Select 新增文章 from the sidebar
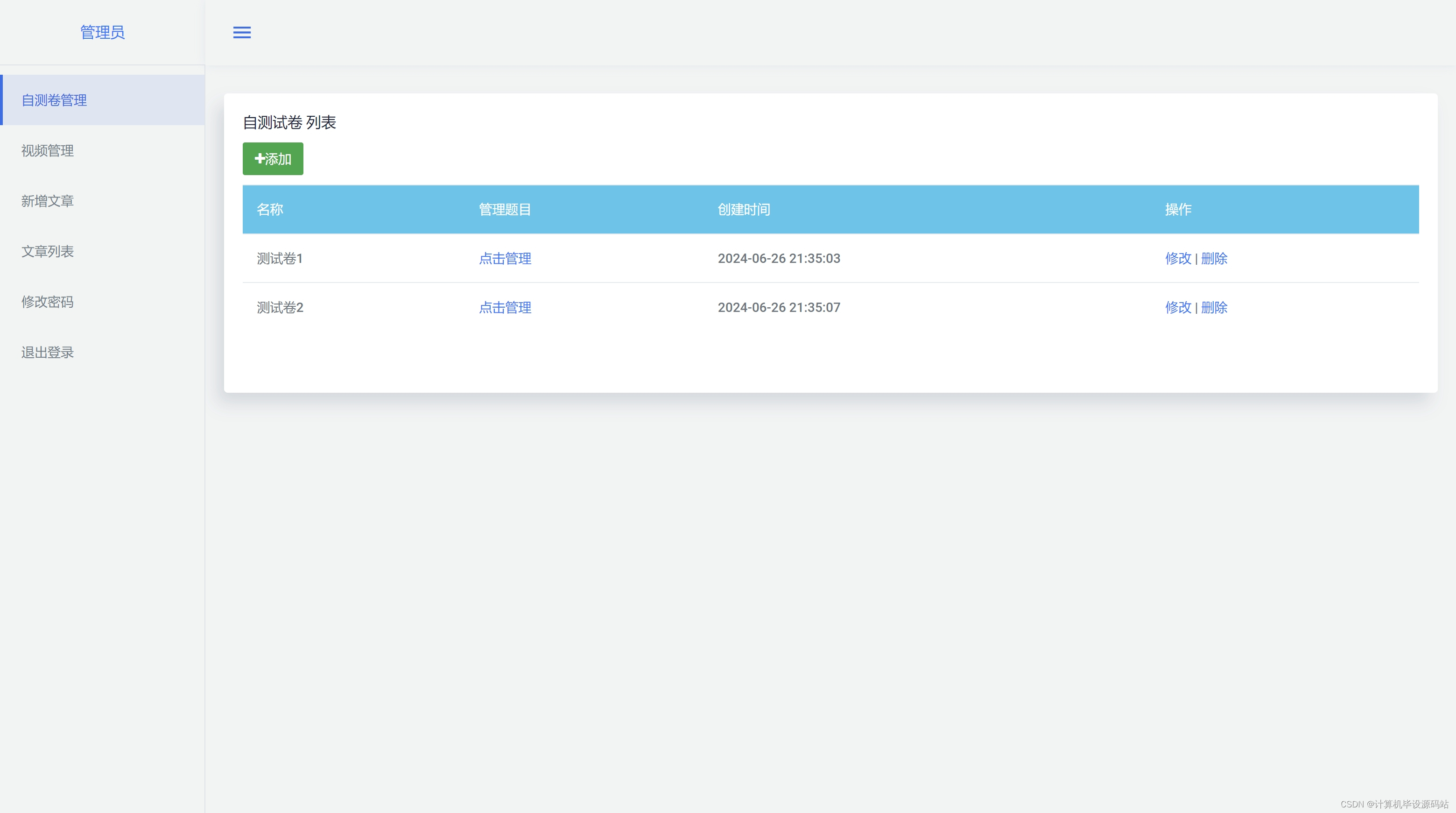1456x813 pixels. [48, 201]
